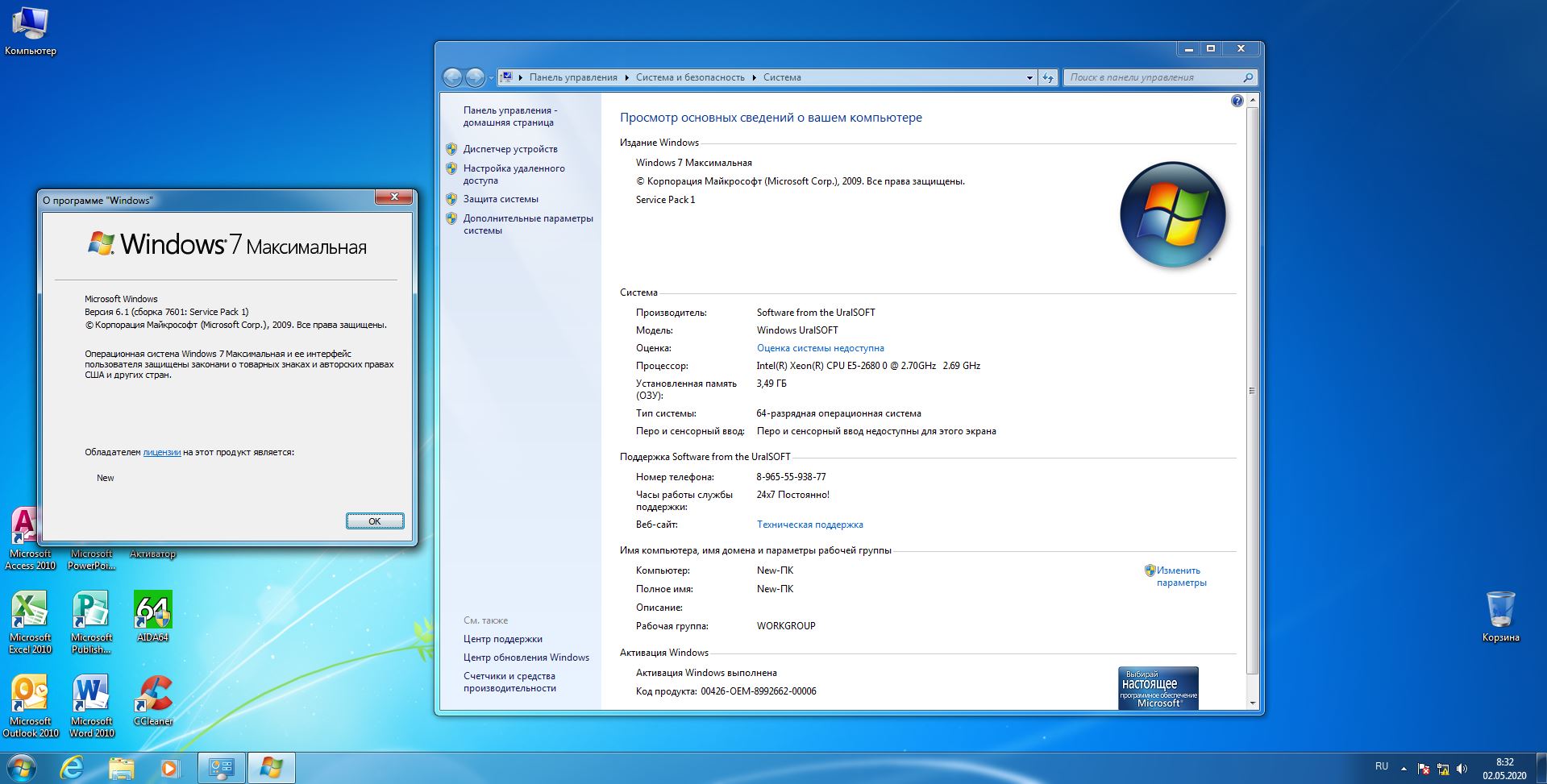The image size is (1547, 784).
Task: Open Защита системы
Action: [x=501, y=199]
